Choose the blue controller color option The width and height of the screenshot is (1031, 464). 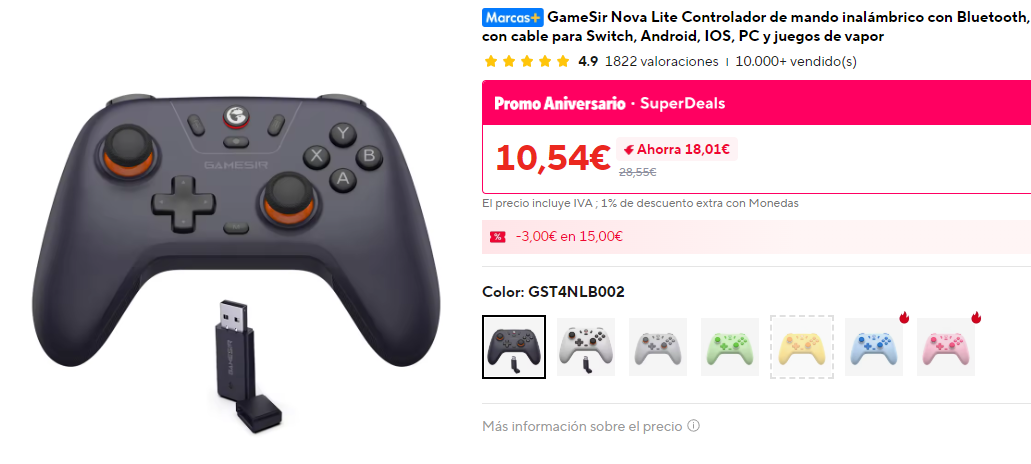tap(874, 347)
